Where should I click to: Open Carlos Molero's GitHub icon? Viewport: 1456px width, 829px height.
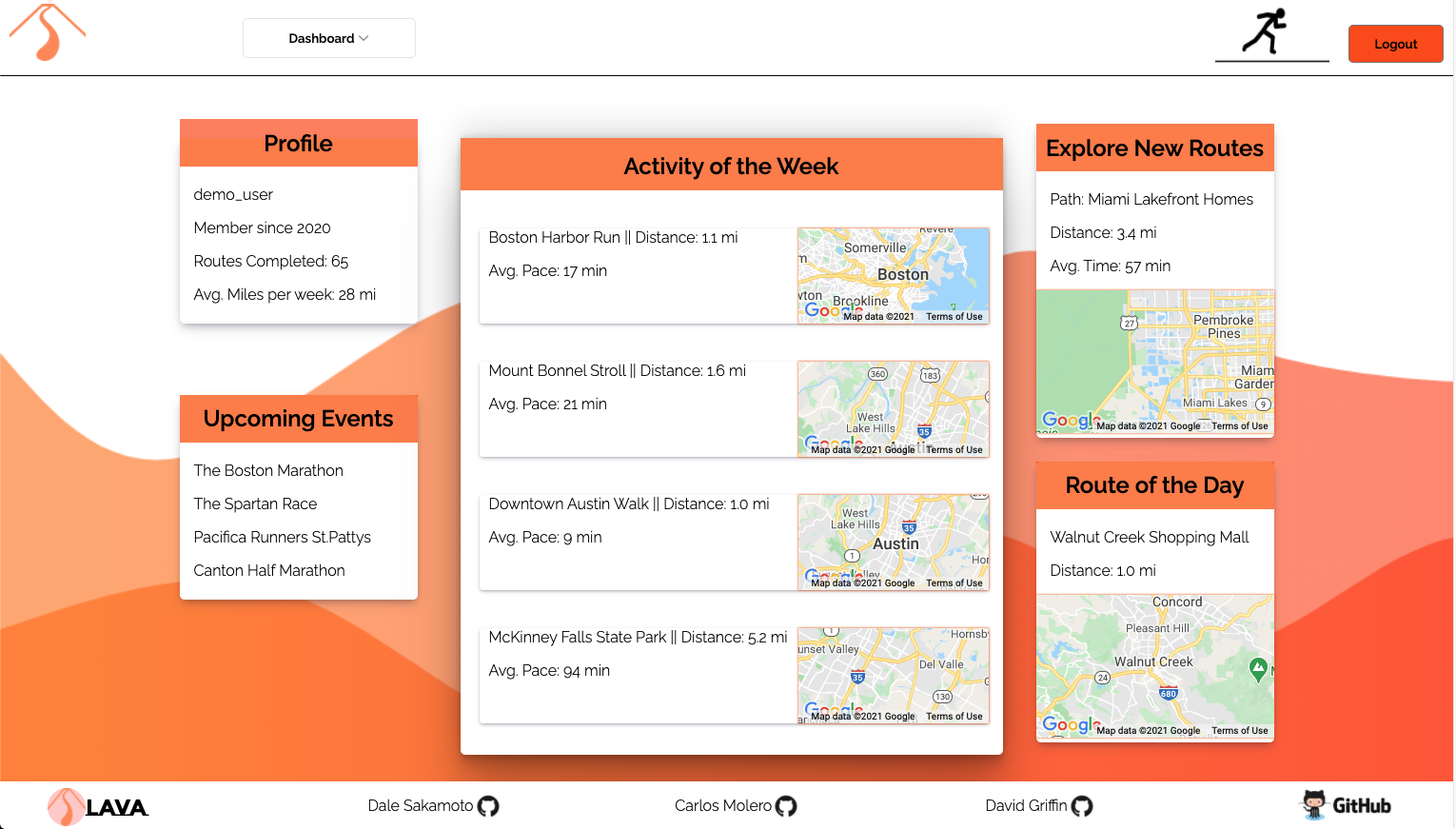(786, 806)
